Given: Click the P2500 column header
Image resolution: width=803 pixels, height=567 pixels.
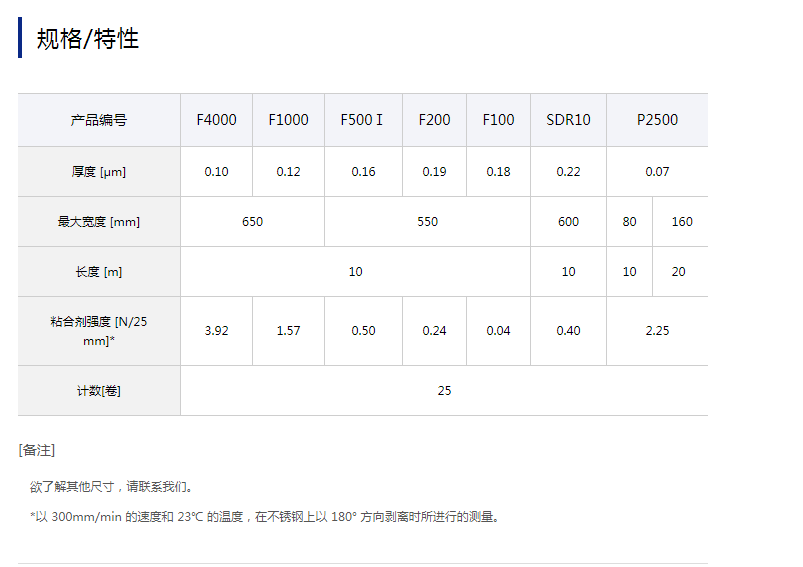Looking at the screenshot, I should tap(657, 120).
